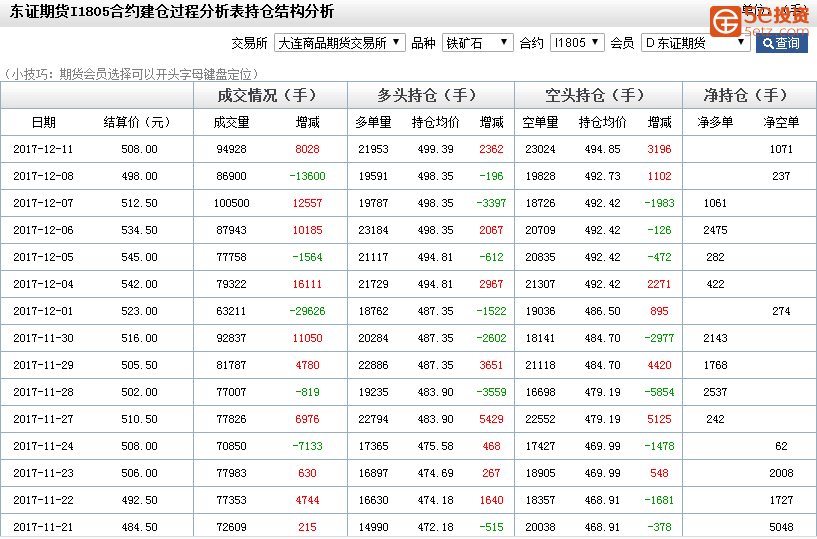Viewport: 817px width, 539px height.
Task: Click long average price 499.39
Action: pos(436,150)
